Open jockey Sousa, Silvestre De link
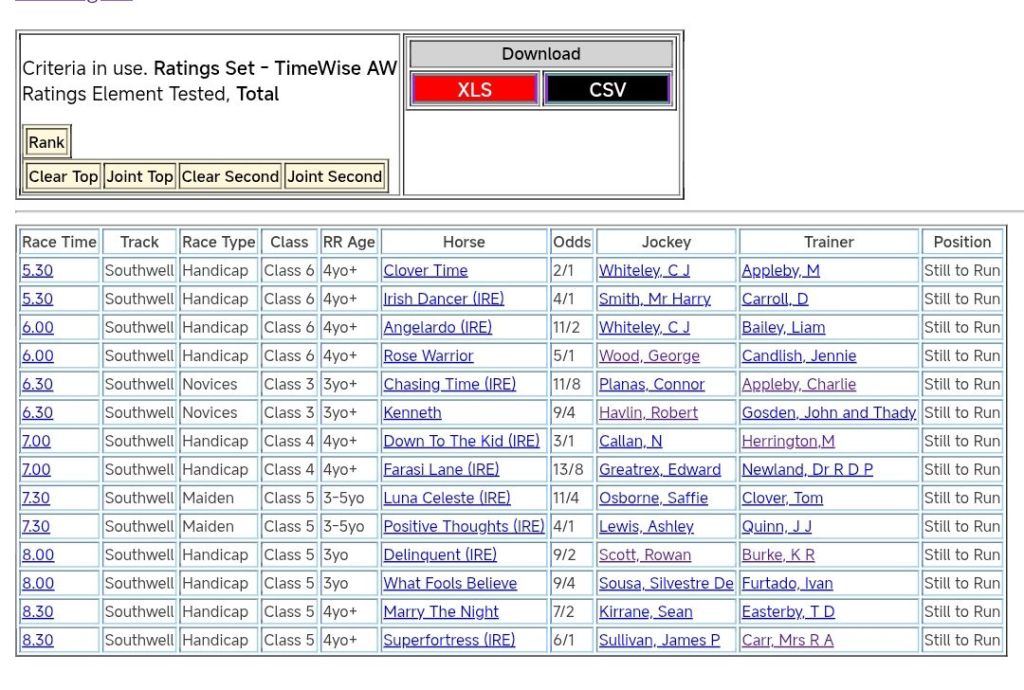Image resolution: width=1024 pixels, height=690 pixels. click(666, 583)
